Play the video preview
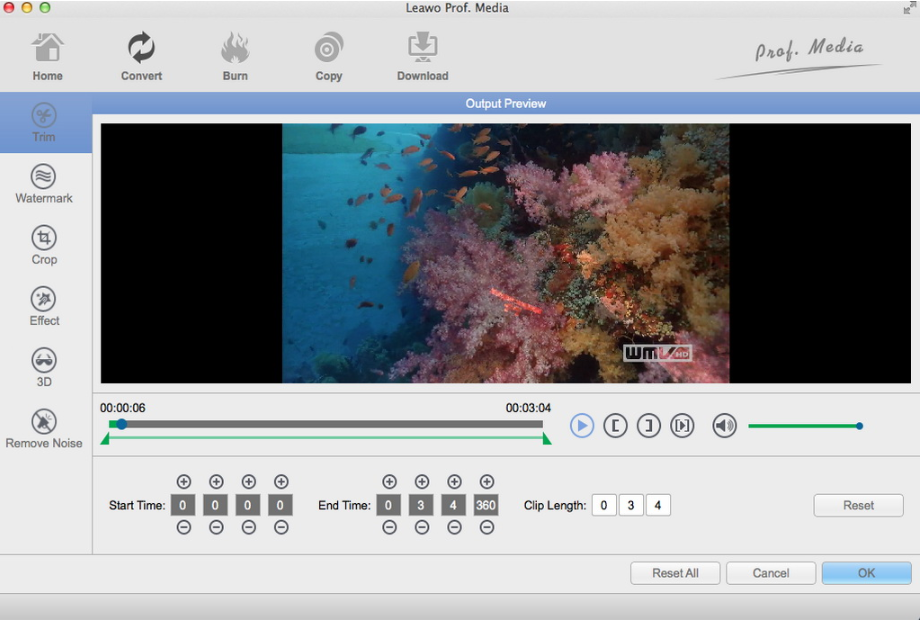Image resolution: width=920 pixels, height=621 pixels. [582, 426]
